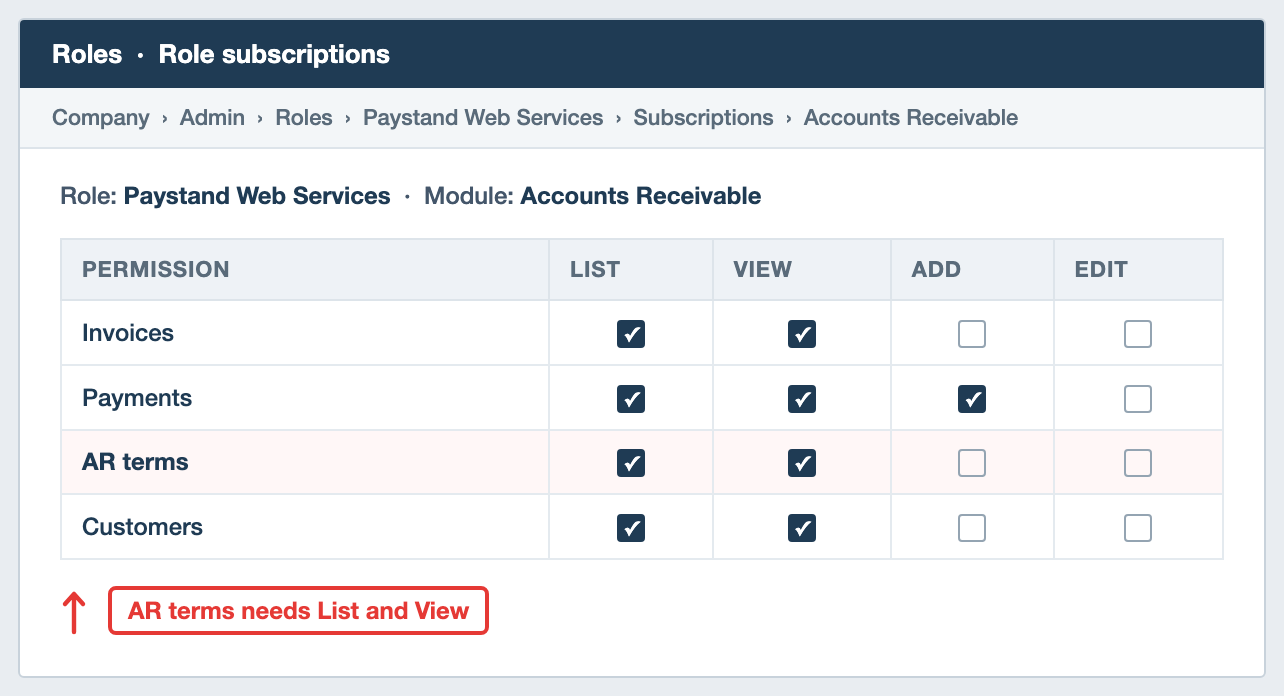This screenshot has width=1284, height=696.
Task: Select the AR terms row label
Action: point(135,462)
